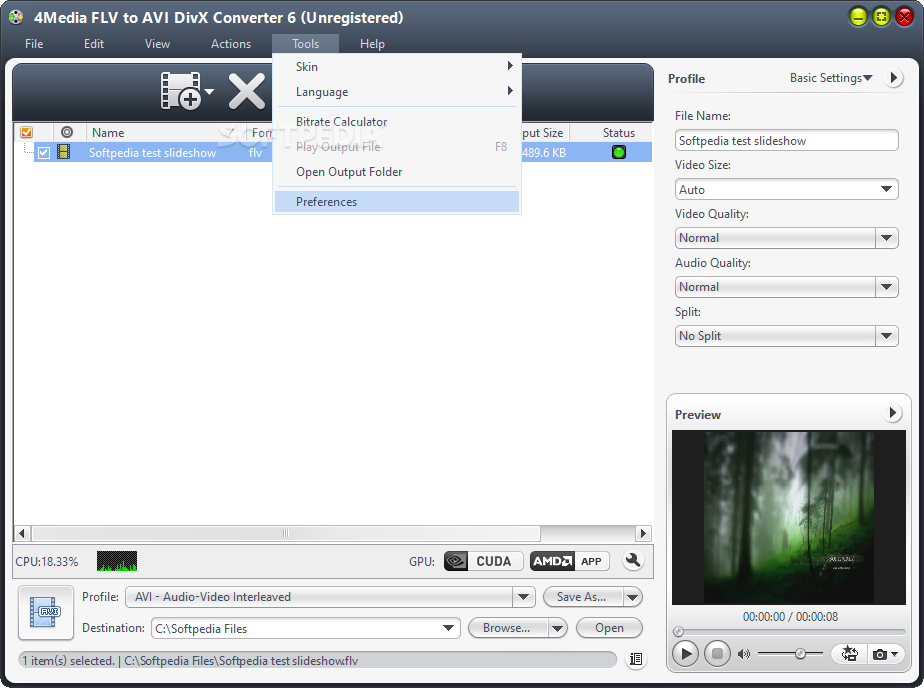
Task: Click the film icon of the slideshow row
Action: click(x=64, y=152)
